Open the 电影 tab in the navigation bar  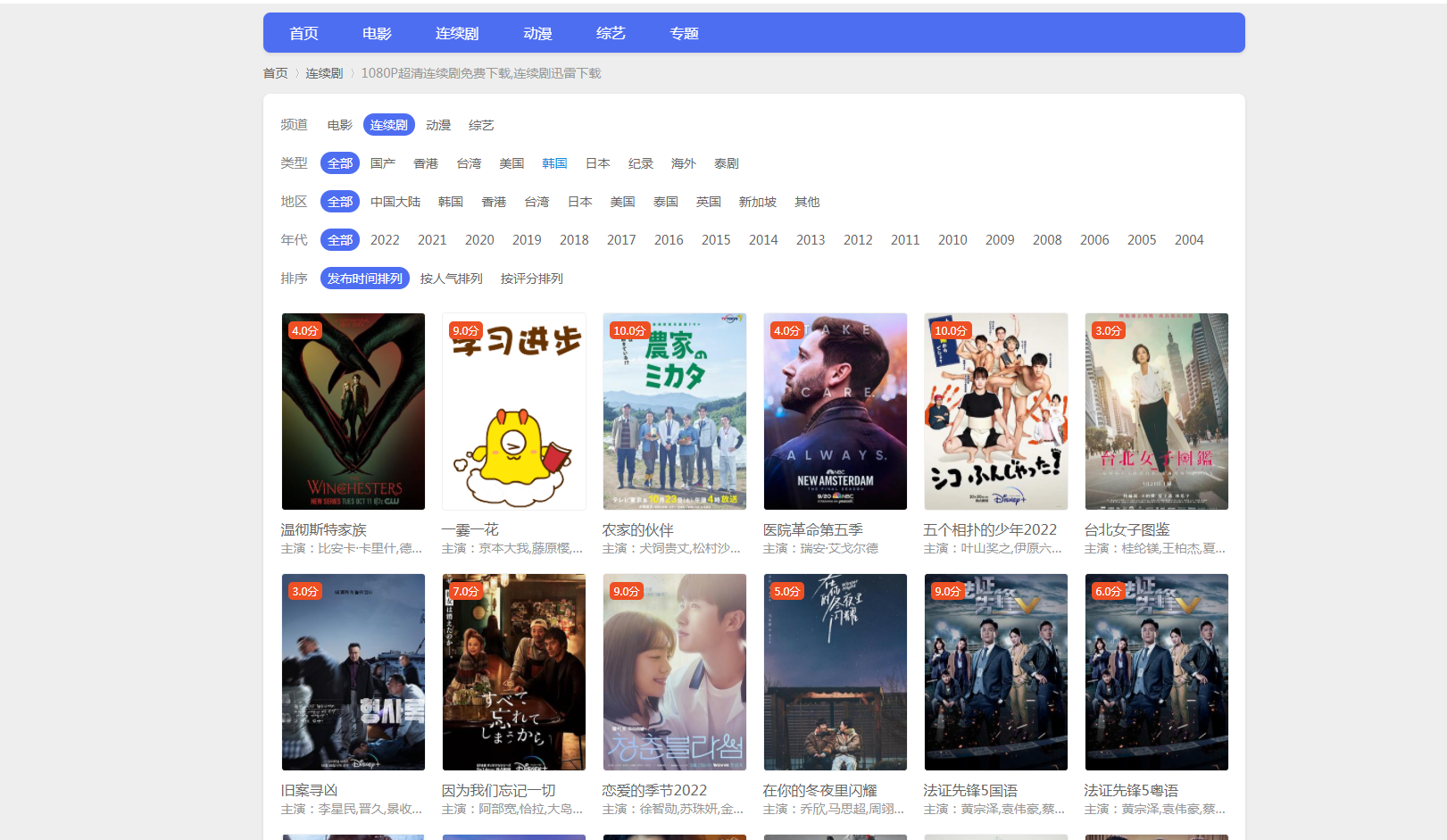tap(377, 33)
